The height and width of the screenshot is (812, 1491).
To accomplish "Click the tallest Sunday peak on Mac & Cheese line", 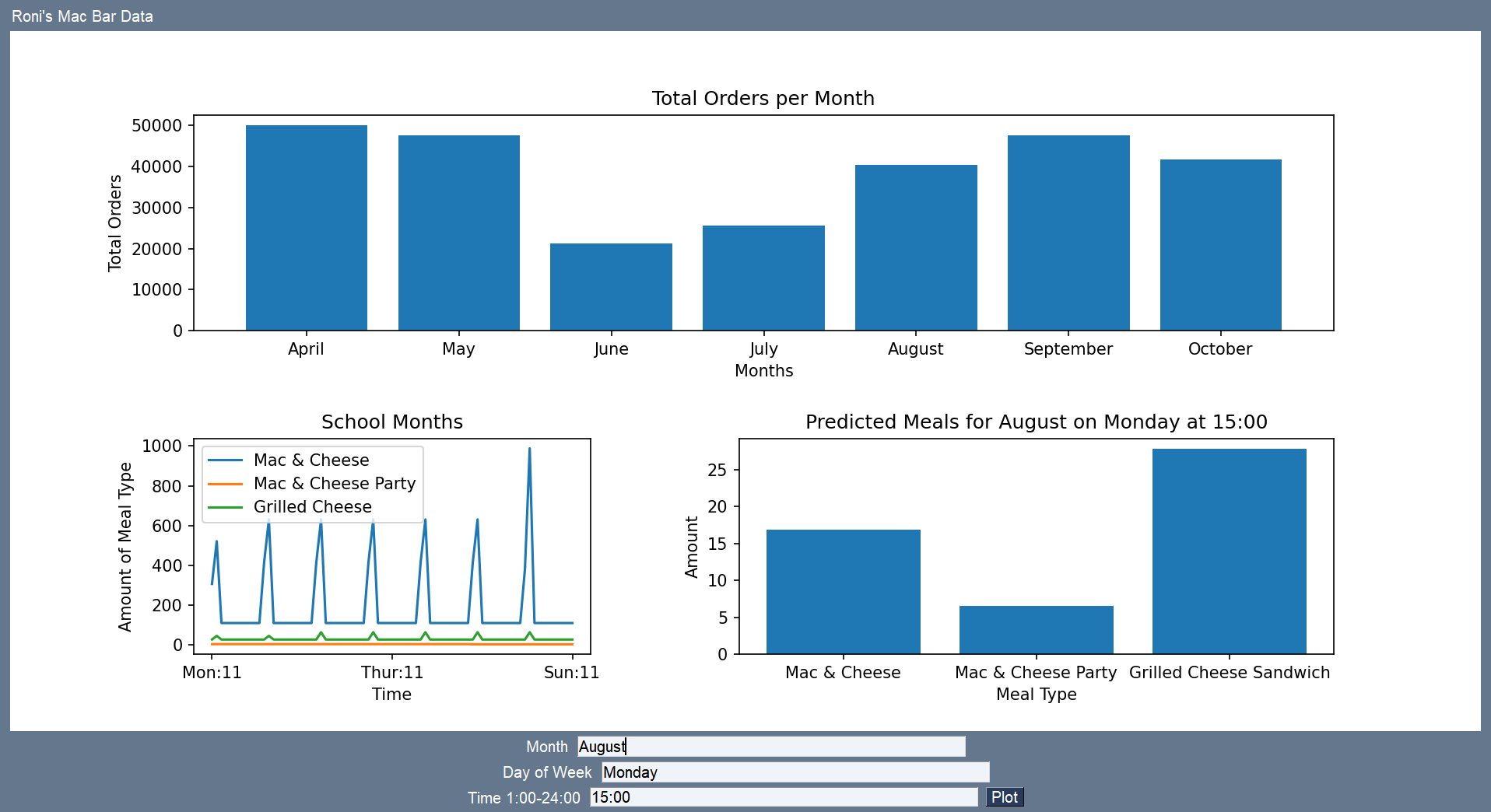I will coord(530,450).
